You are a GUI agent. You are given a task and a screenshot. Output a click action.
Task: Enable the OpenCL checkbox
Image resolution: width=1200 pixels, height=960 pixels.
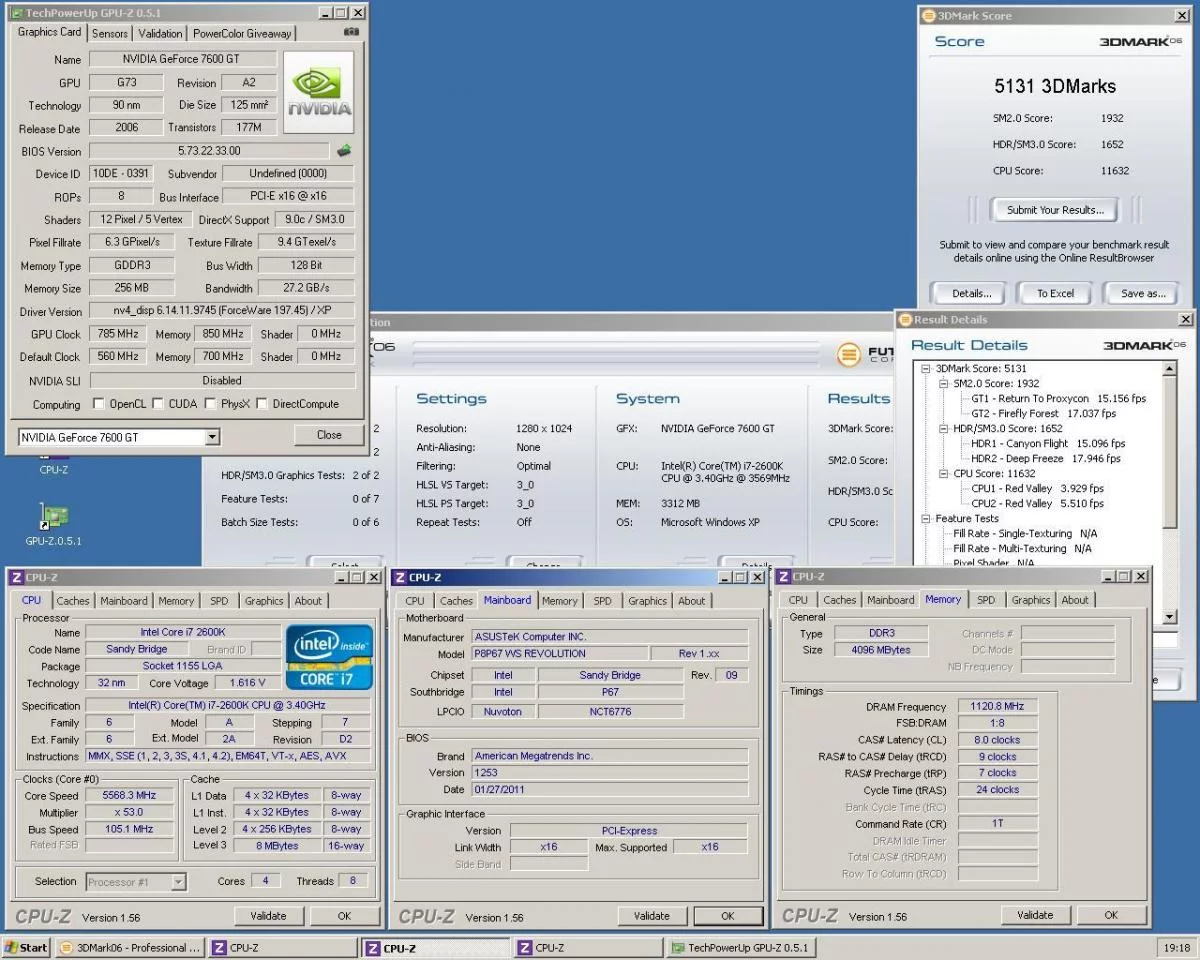coord(98,404)
